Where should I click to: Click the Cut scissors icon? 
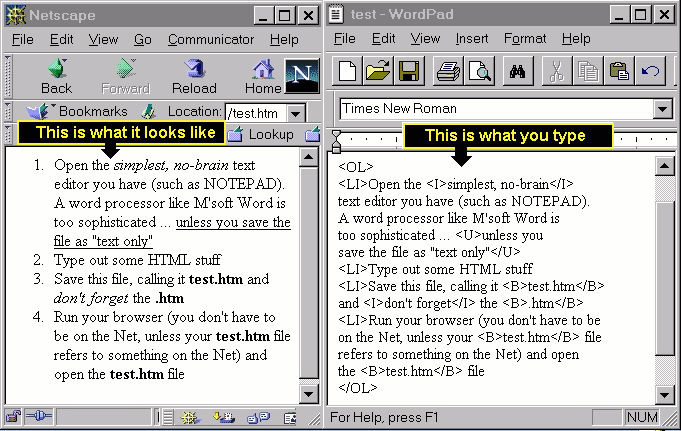557,70
